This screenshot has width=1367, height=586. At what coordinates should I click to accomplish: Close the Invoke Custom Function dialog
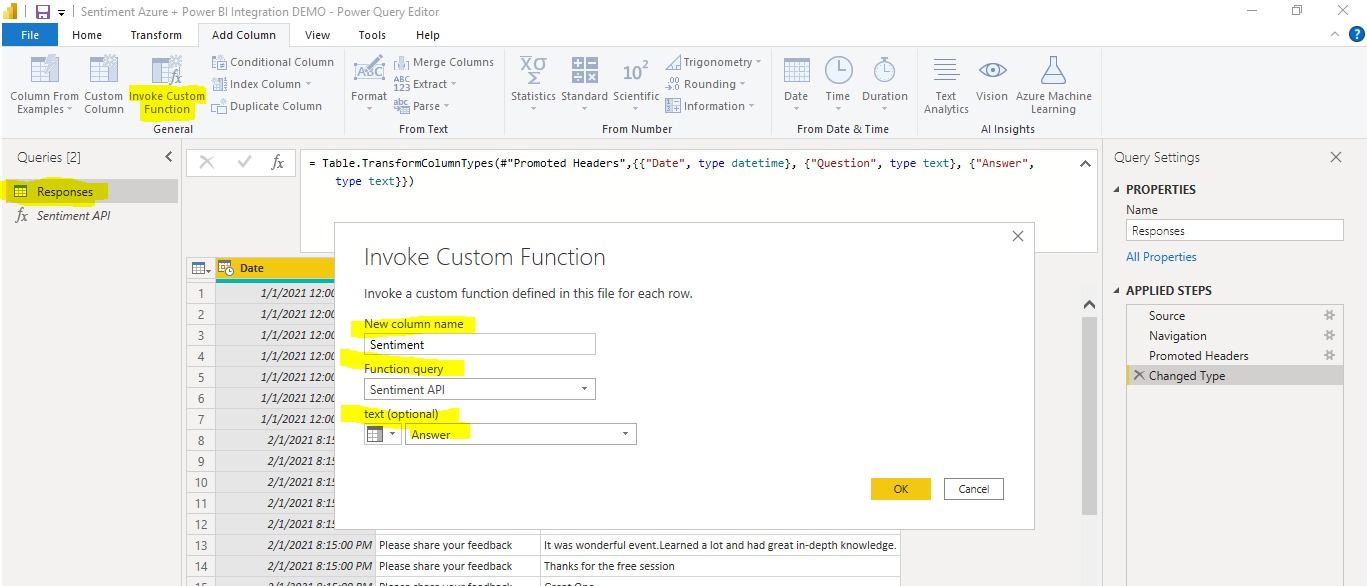point(1018,236)
